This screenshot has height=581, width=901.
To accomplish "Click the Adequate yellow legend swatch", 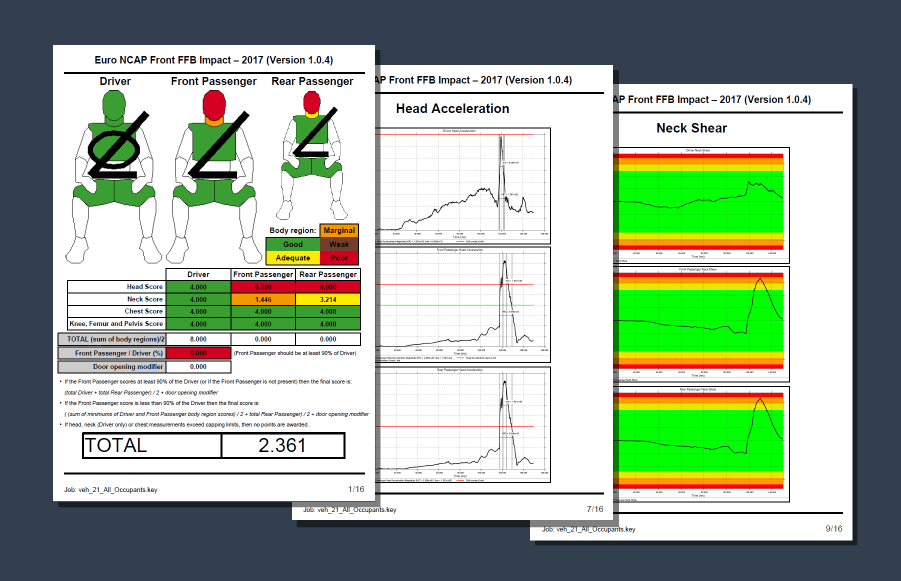I will 293,257.
